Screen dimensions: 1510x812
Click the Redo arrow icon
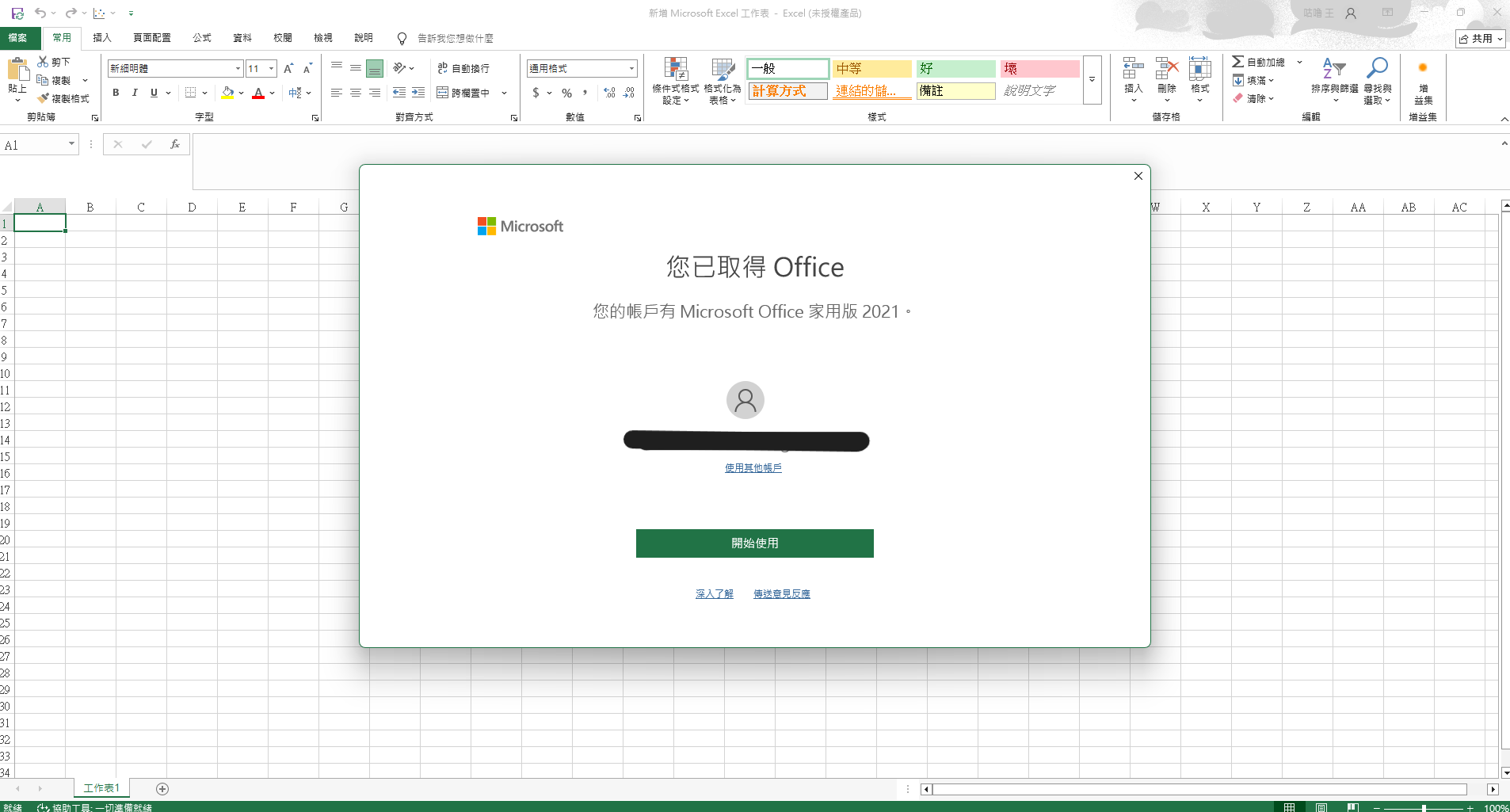pos(71,13)
